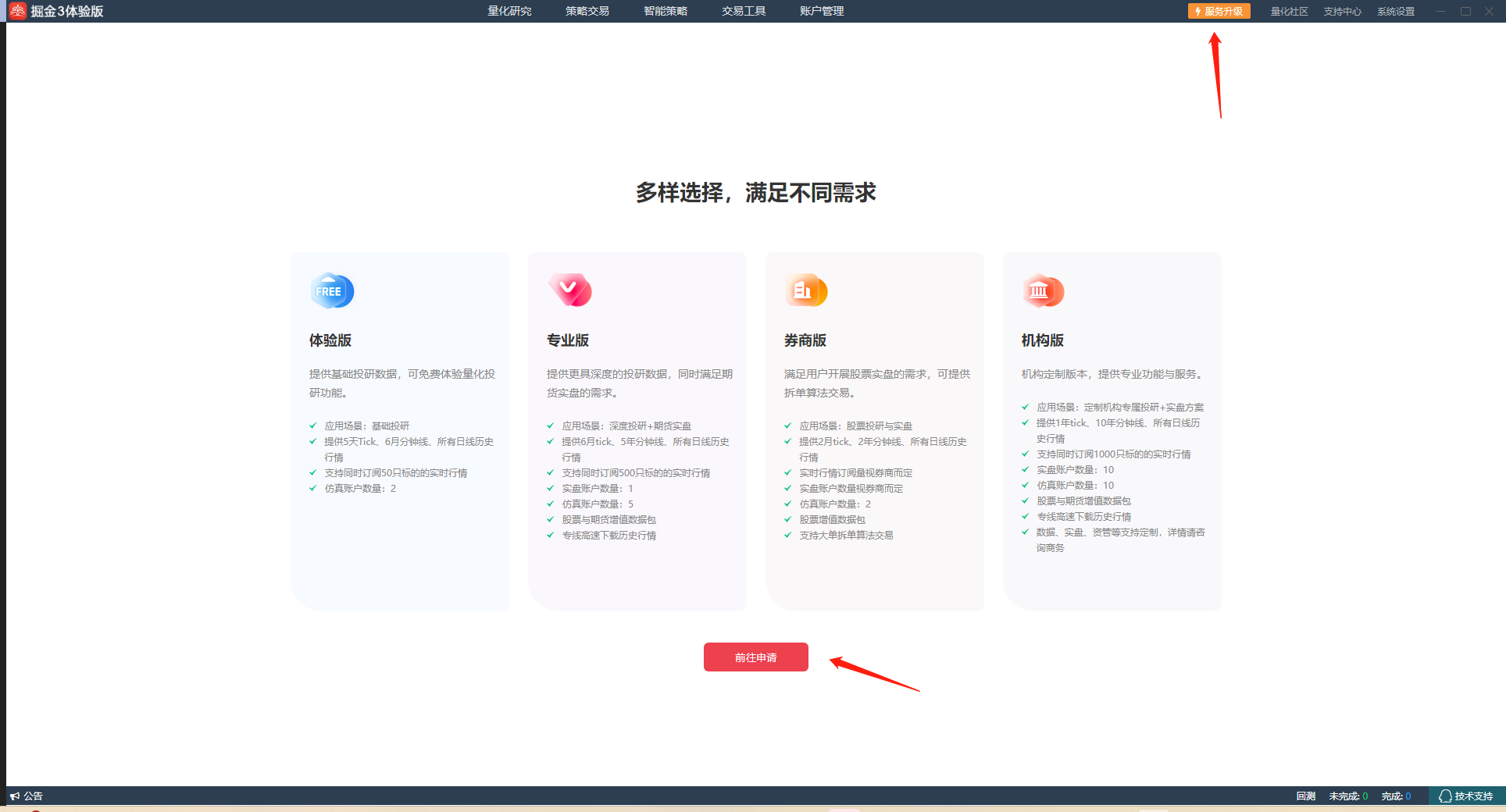Open the 量化社区 link
The image size is (1506, 812).
click(1289, 12)
